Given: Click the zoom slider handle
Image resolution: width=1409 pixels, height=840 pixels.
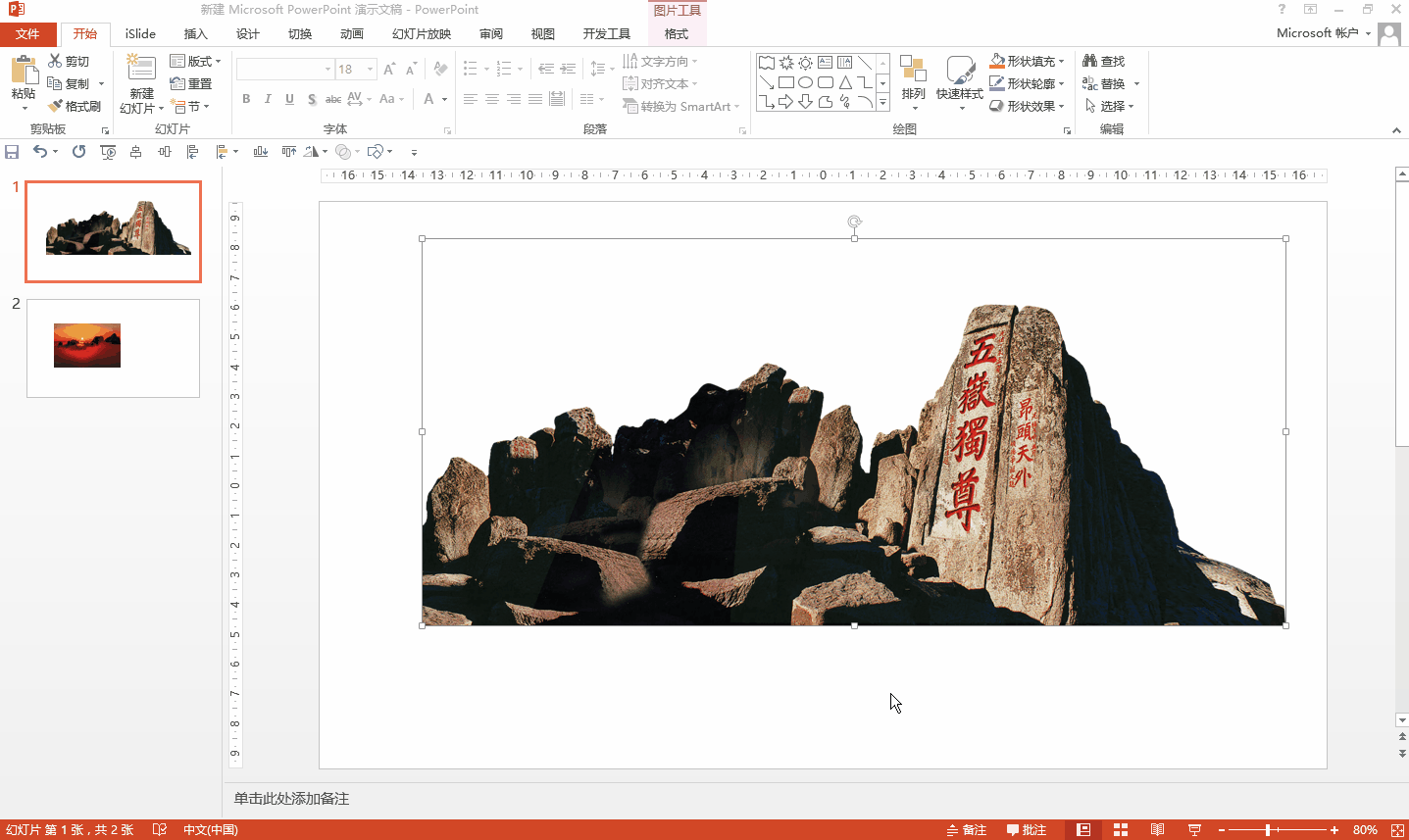Looking at the screenshot, I should pyautogui.click(x=1268, y=830).
